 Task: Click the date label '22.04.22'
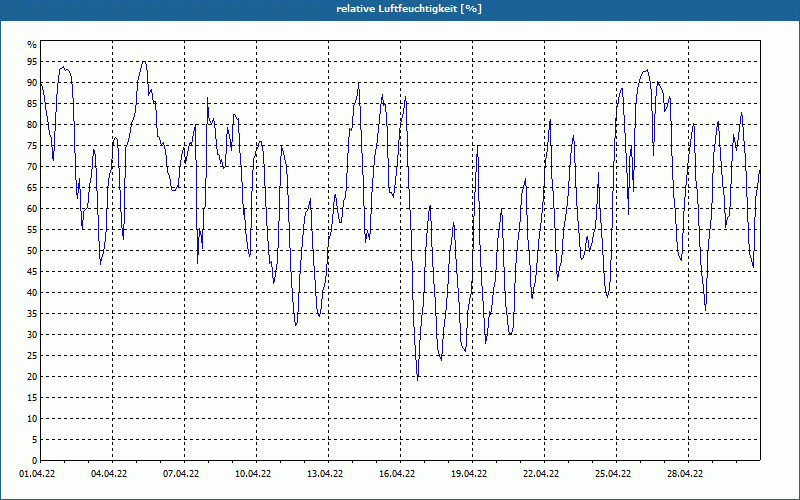pos(541,474)
